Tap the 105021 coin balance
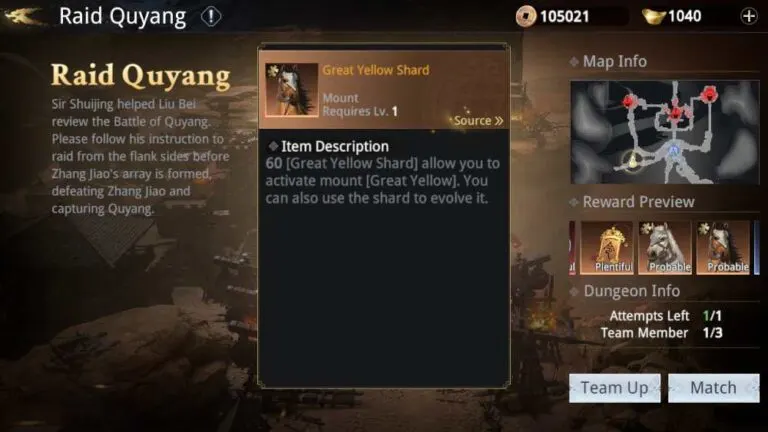Viewport: 768px width, 432px height. pos(564,17)
